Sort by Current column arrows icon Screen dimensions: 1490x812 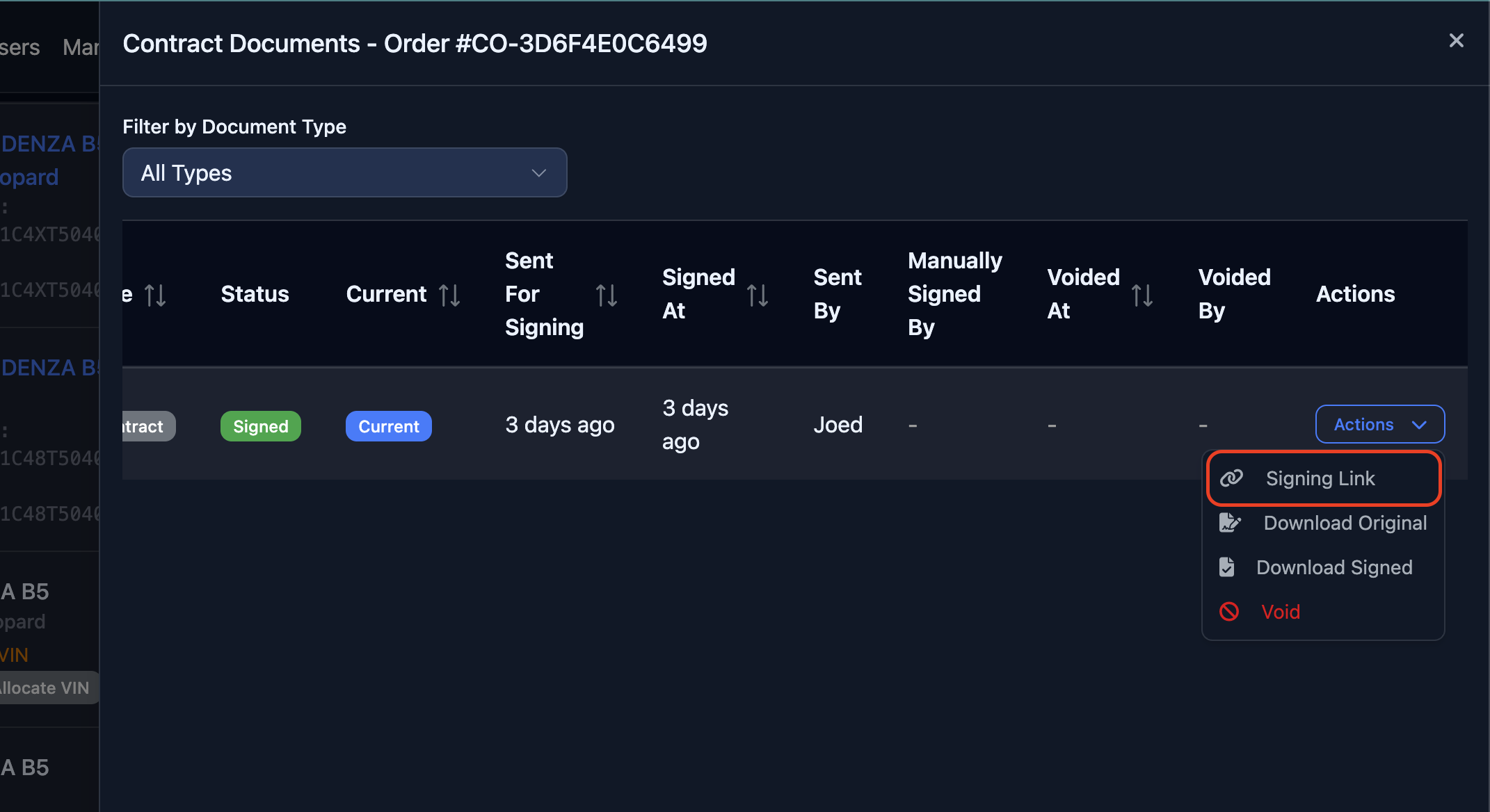point(449,295)
